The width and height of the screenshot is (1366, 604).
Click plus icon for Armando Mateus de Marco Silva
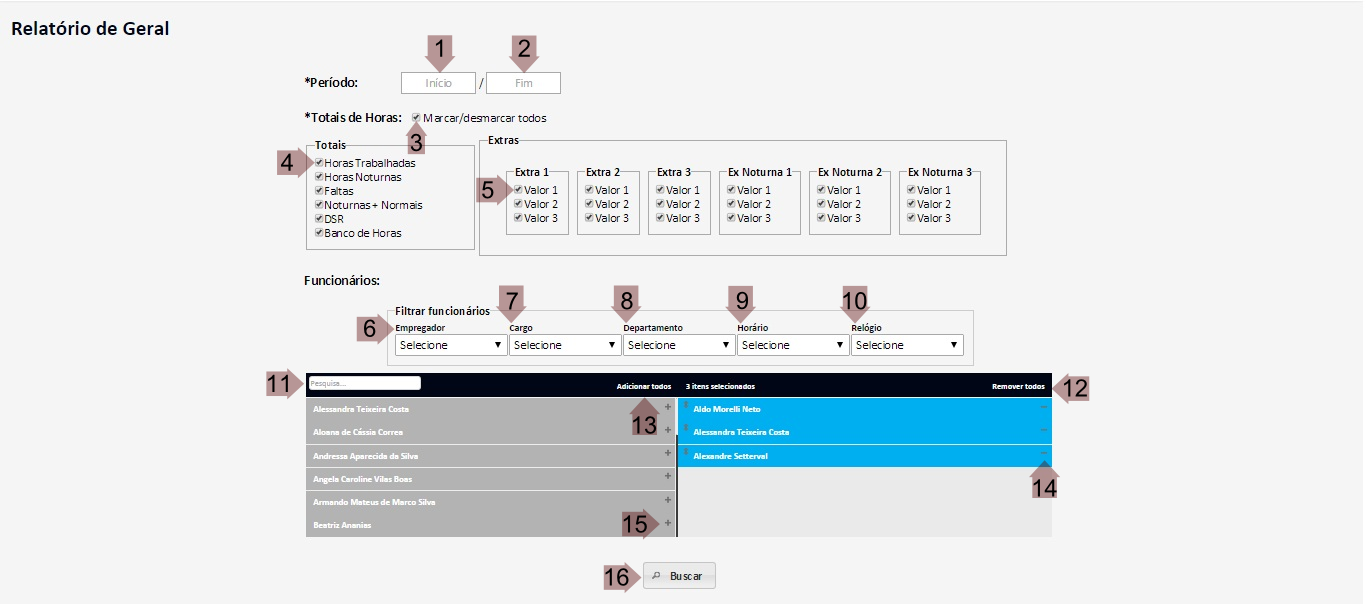pyautogui.click(x=668, y=499)
